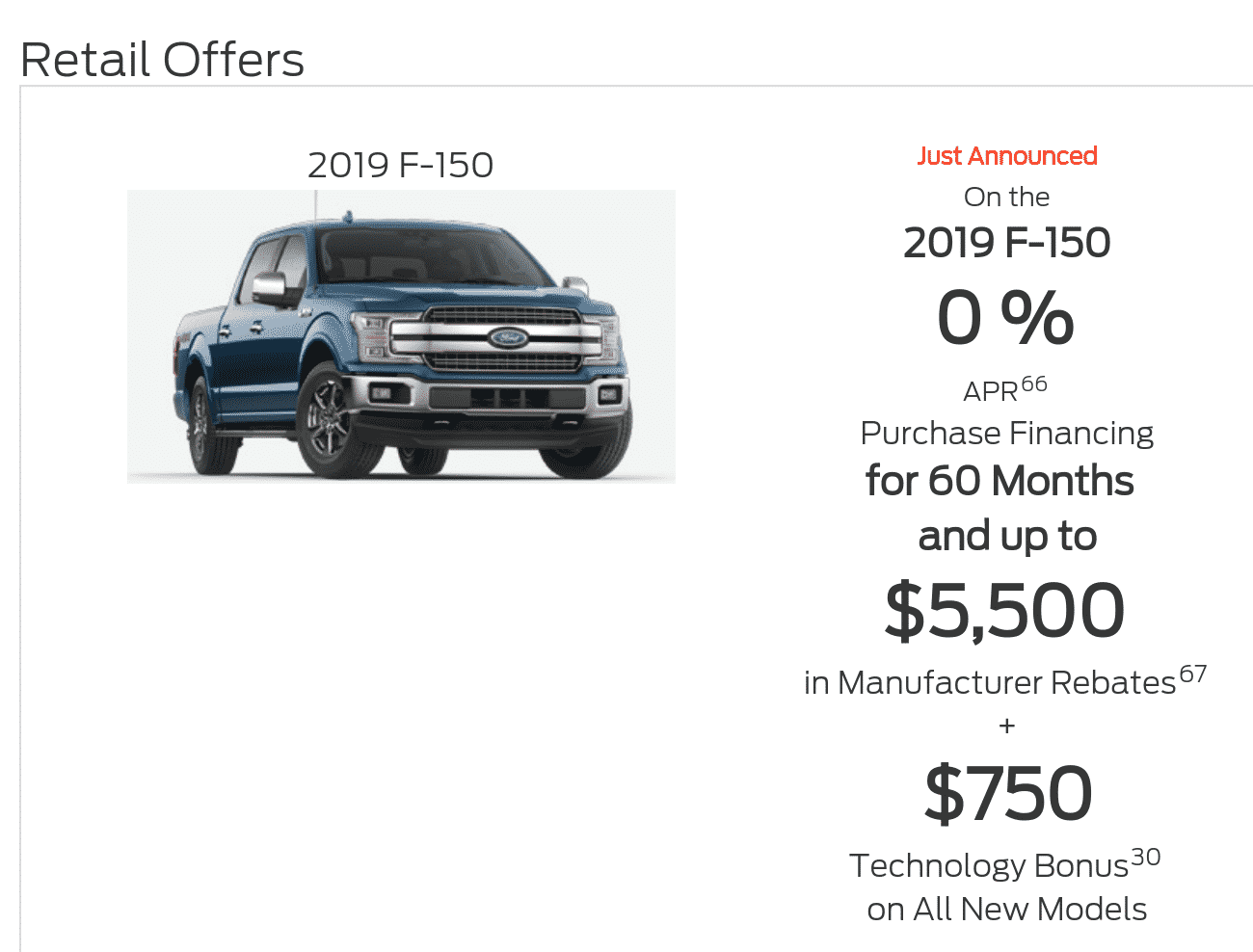Click the Purchase Financing text
Viewport: 1253px width, 952px height.
[x=1007, y=434]
